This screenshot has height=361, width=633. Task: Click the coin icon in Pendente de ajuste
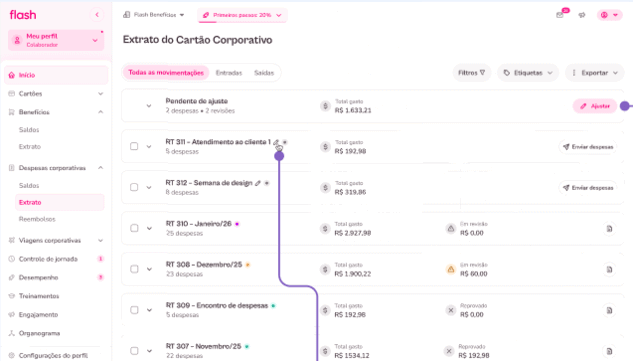pyautogui.click(x=325, y=106)
